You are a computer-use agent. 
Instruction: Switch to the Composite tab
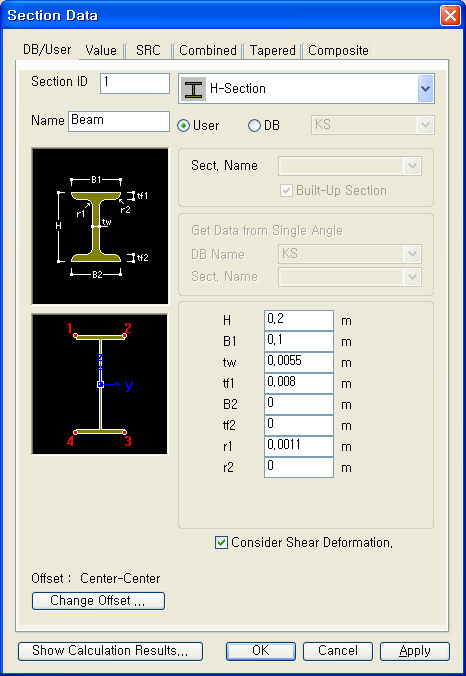338,50
